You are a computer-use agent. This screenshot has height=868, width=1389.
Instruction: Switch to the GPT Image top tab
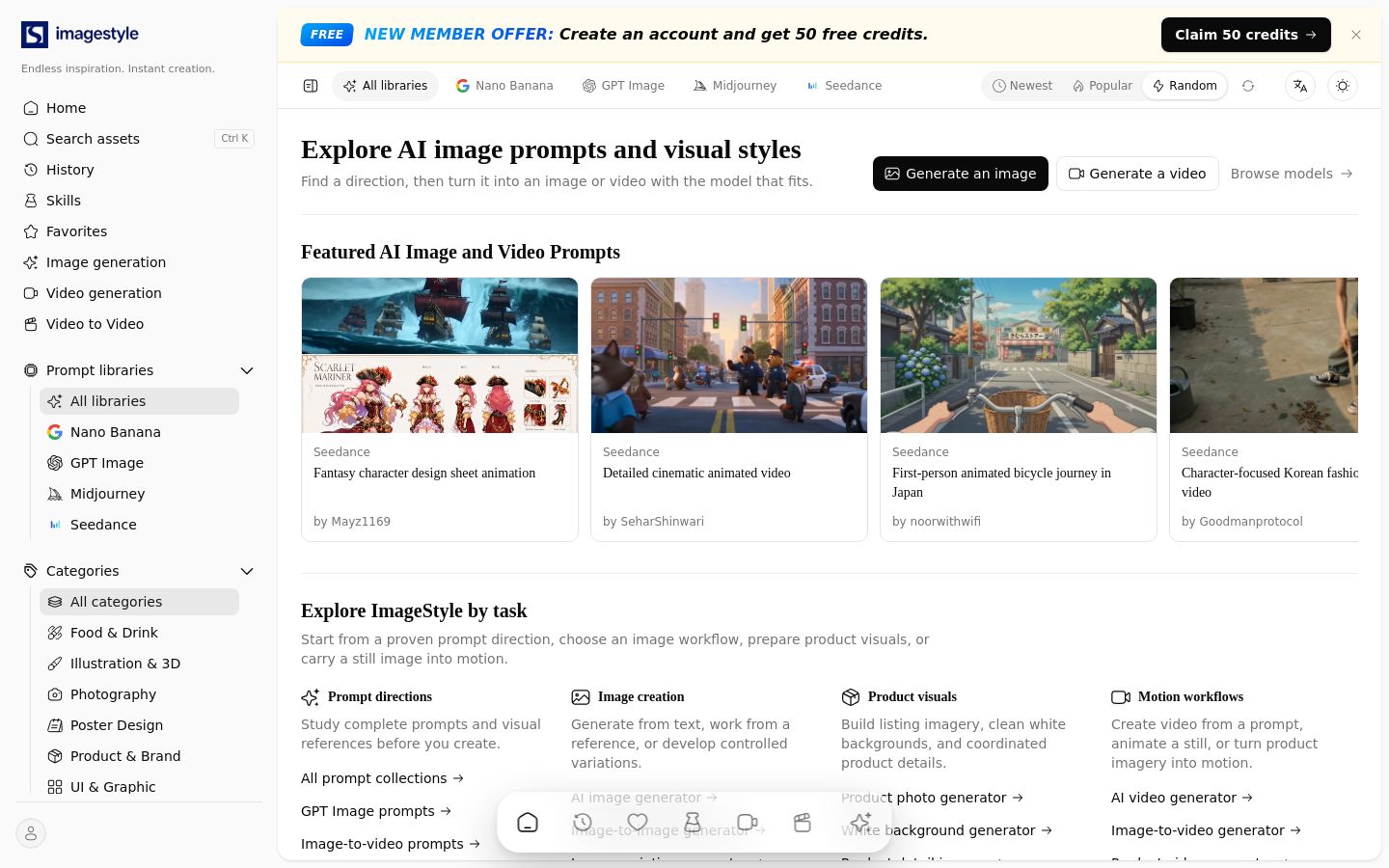pos(623,86)
